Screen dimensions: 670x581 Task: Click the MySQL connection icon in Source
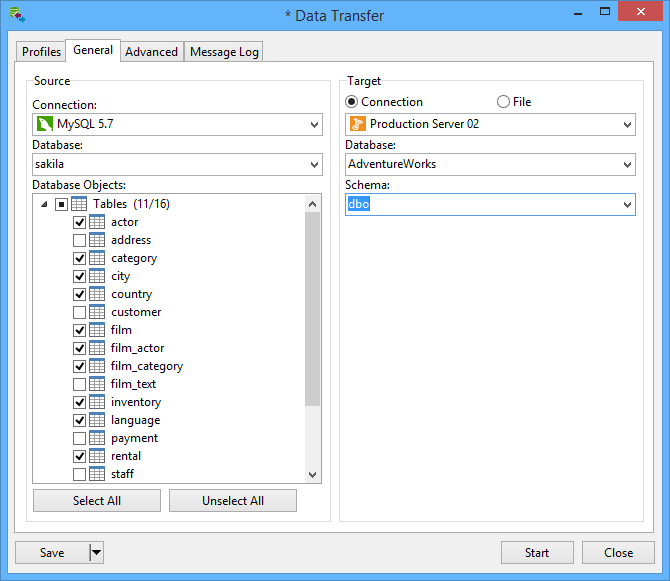44,124
